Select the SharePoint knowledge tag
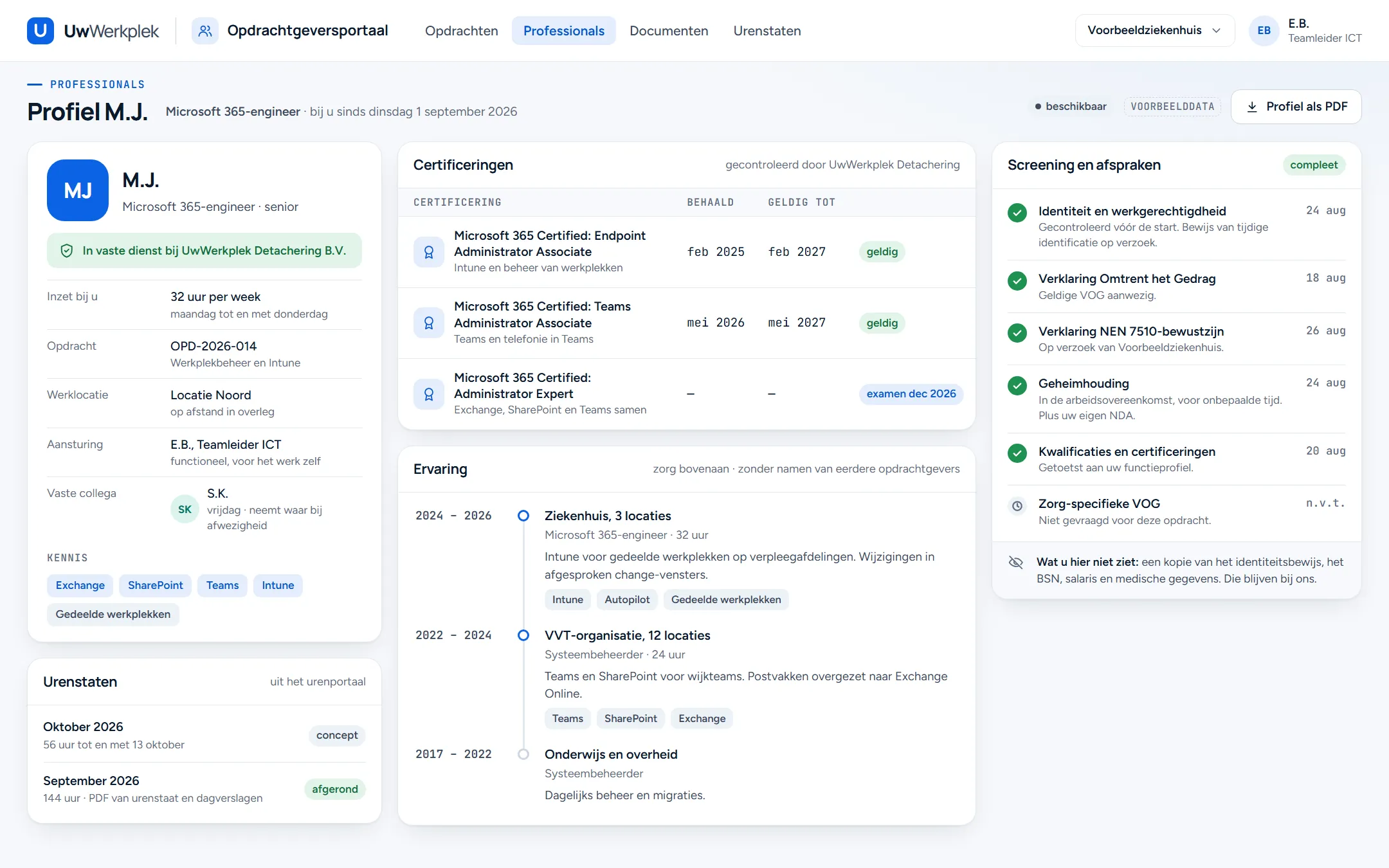The height and width of the screenshot is (868, 1389). [156, 585]
